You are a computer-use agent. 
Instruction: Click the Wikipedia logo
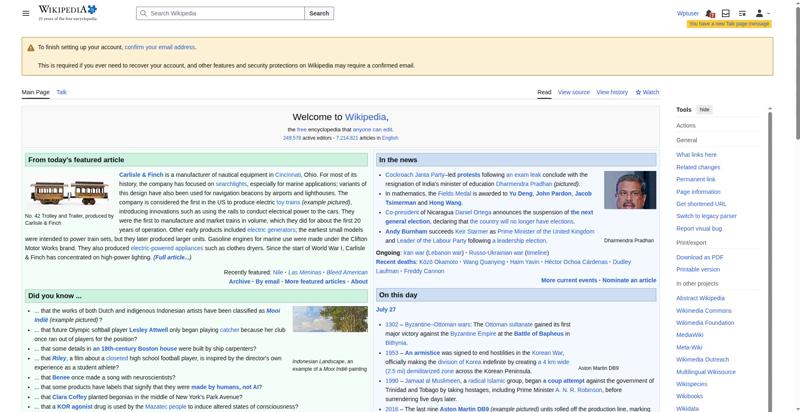click(x=68, y=13)
